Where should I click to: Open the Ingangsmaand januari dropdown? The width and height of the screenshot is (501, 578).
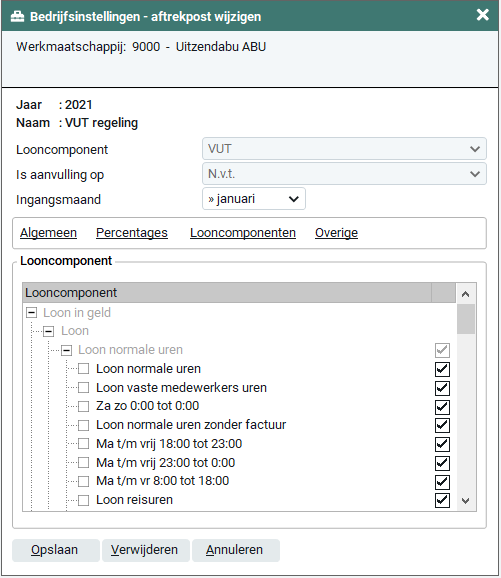pyautogui.click(x=254, y=199)
